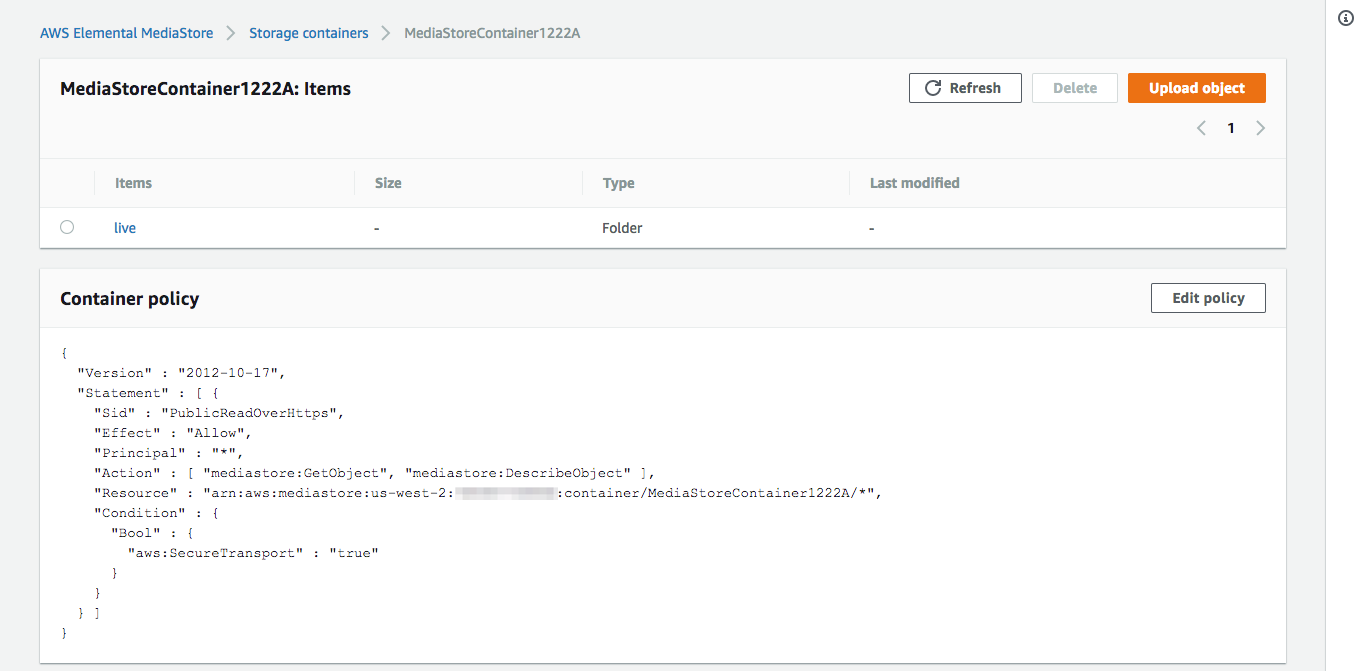Click the Type column header
1366x671 pixels.
click(618, 183)
